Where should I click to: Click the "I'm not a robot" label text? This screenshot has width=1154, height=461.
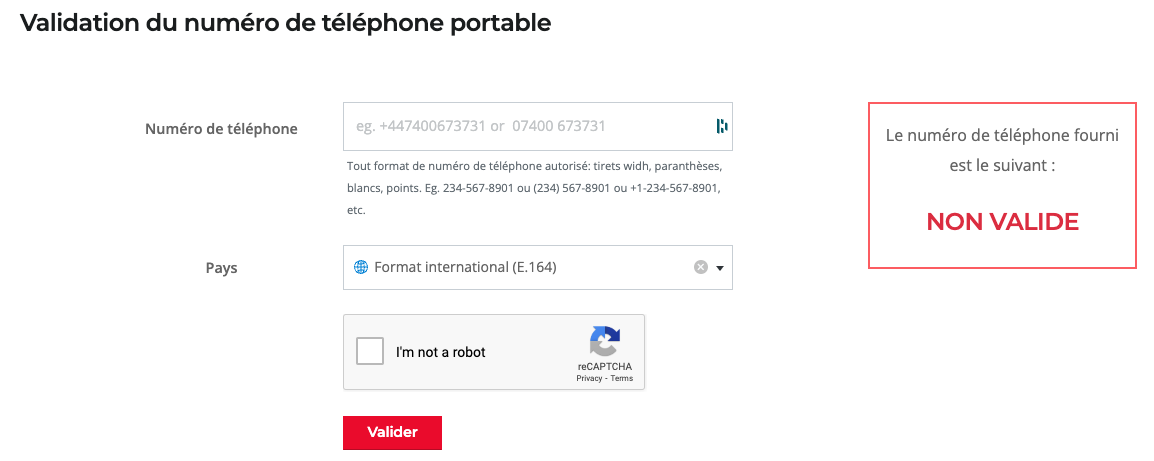[441, 352]
